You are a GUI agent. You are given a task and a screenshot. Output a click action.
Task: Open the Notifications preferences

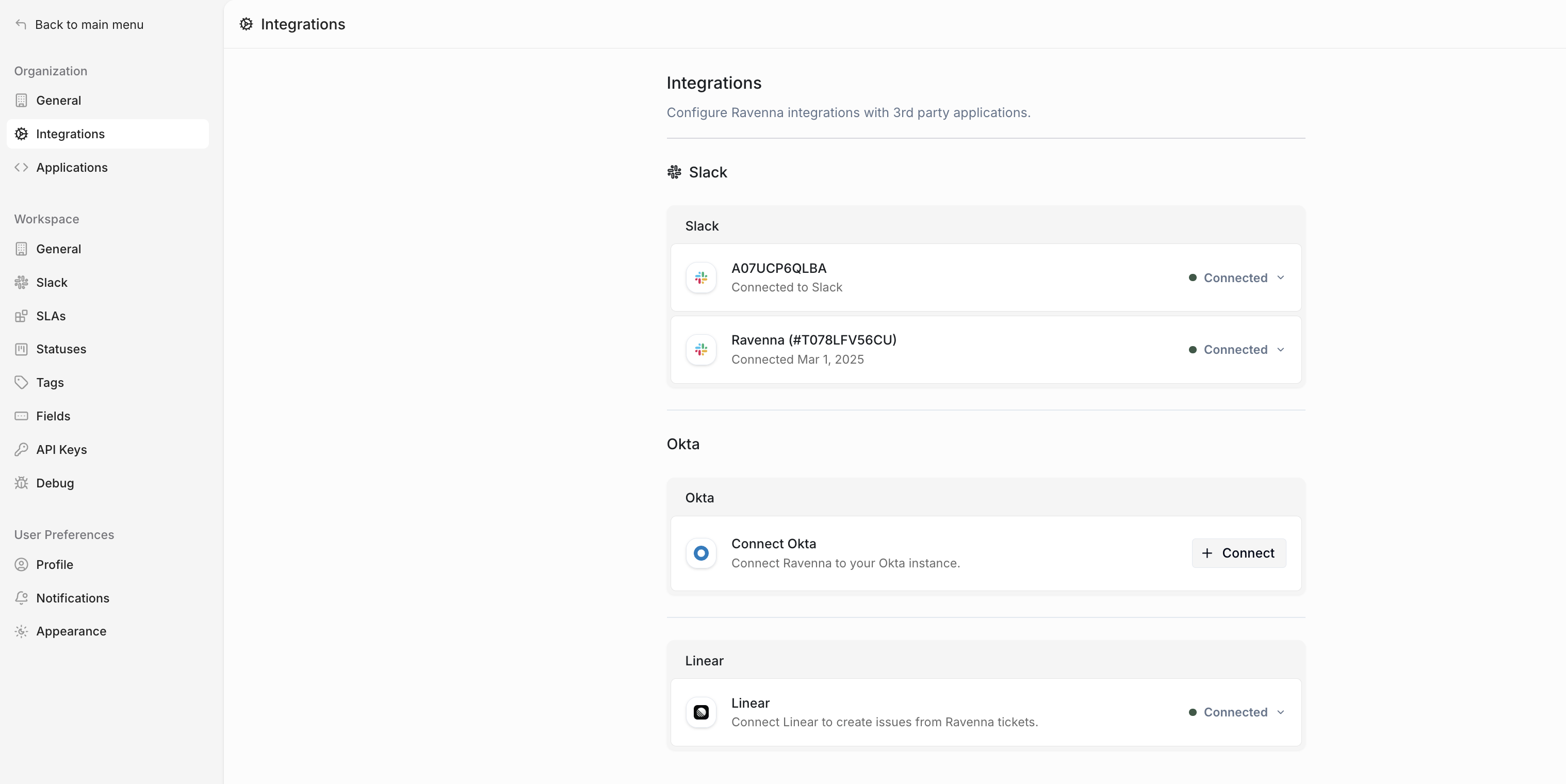108,597
